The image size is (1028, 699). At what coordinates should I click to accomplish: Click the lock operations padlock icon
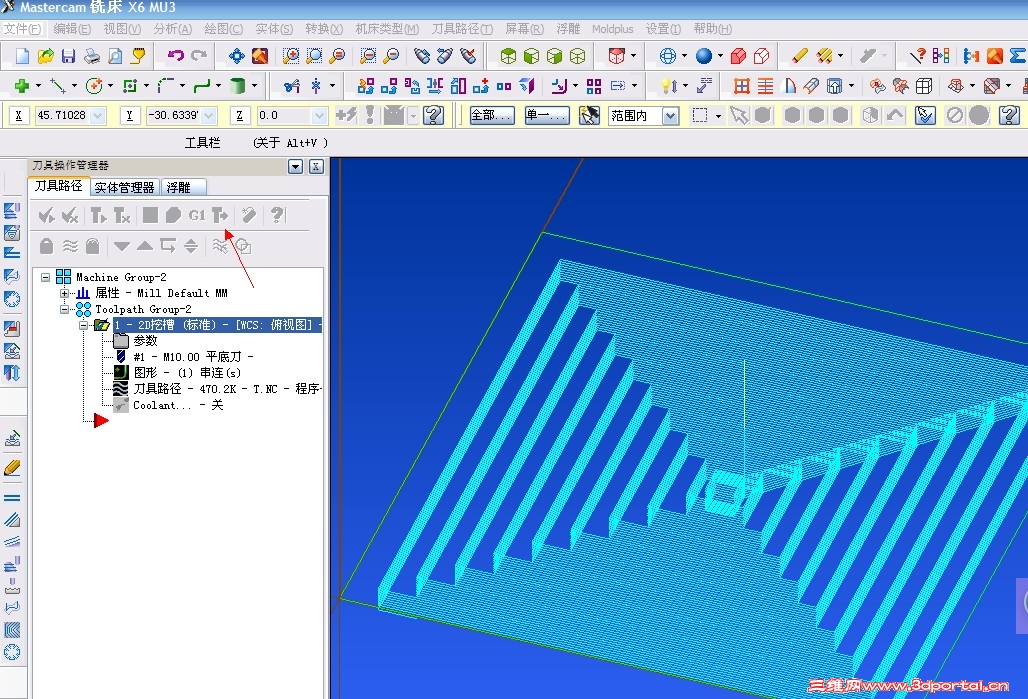tap(46, 246)
